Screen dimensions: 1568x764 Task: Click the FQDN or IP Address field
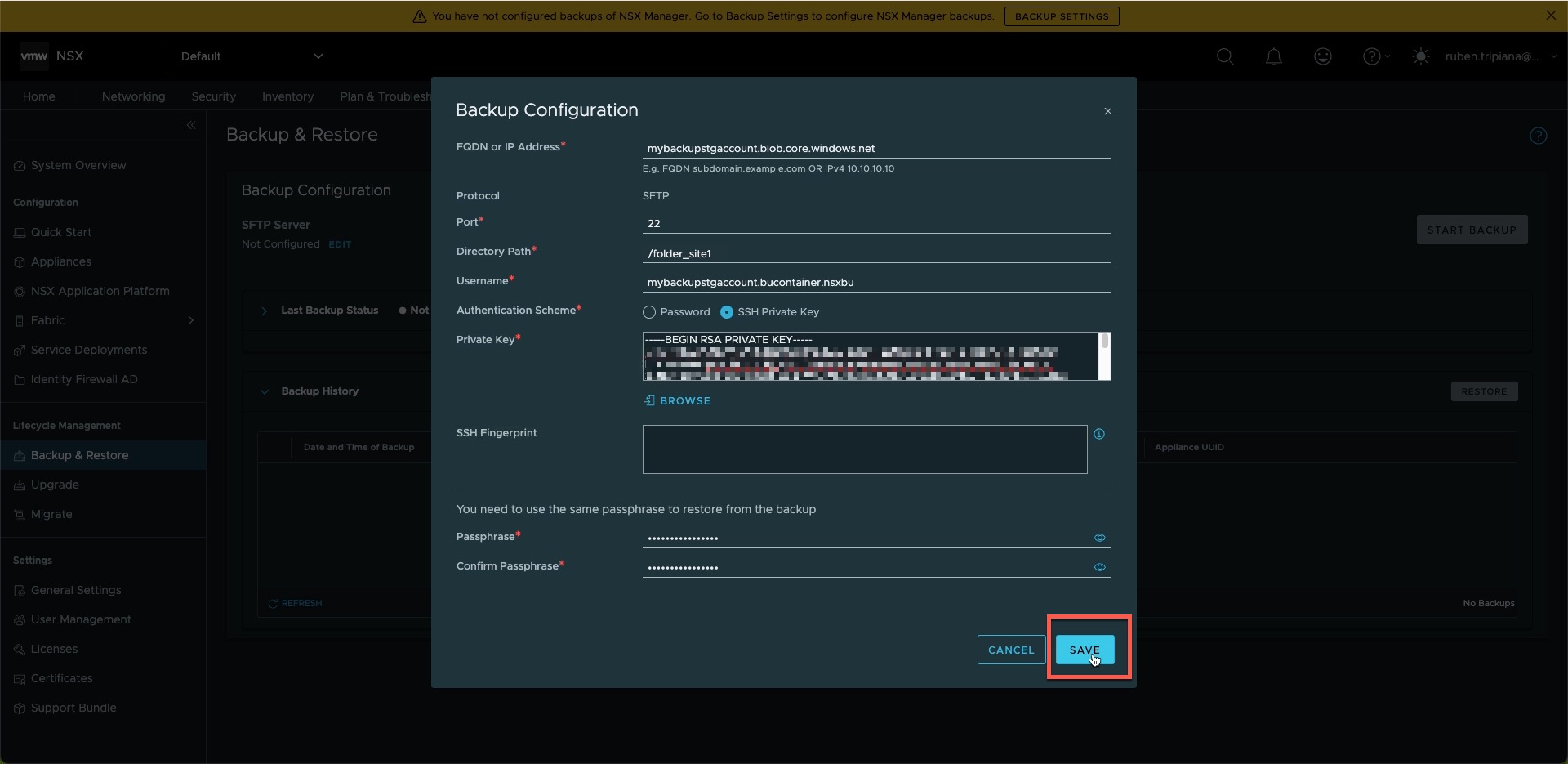pyautogui.click(x=876, y=149)
